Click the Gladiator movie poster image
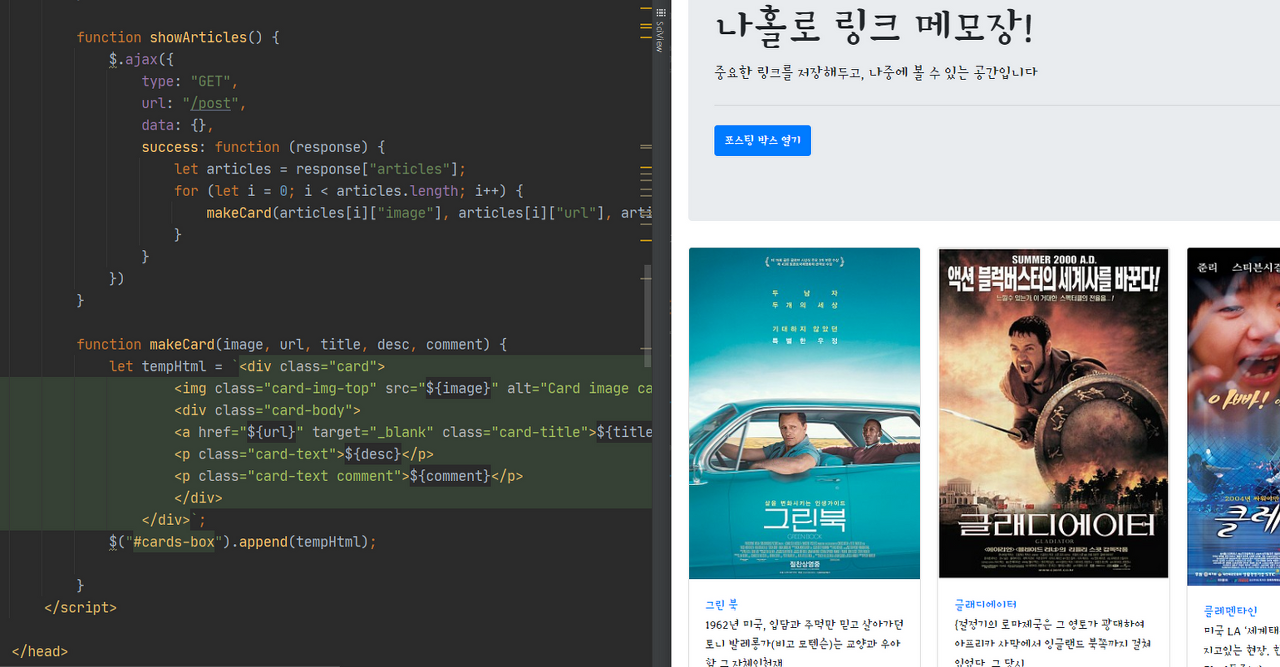 (1053, 413)
